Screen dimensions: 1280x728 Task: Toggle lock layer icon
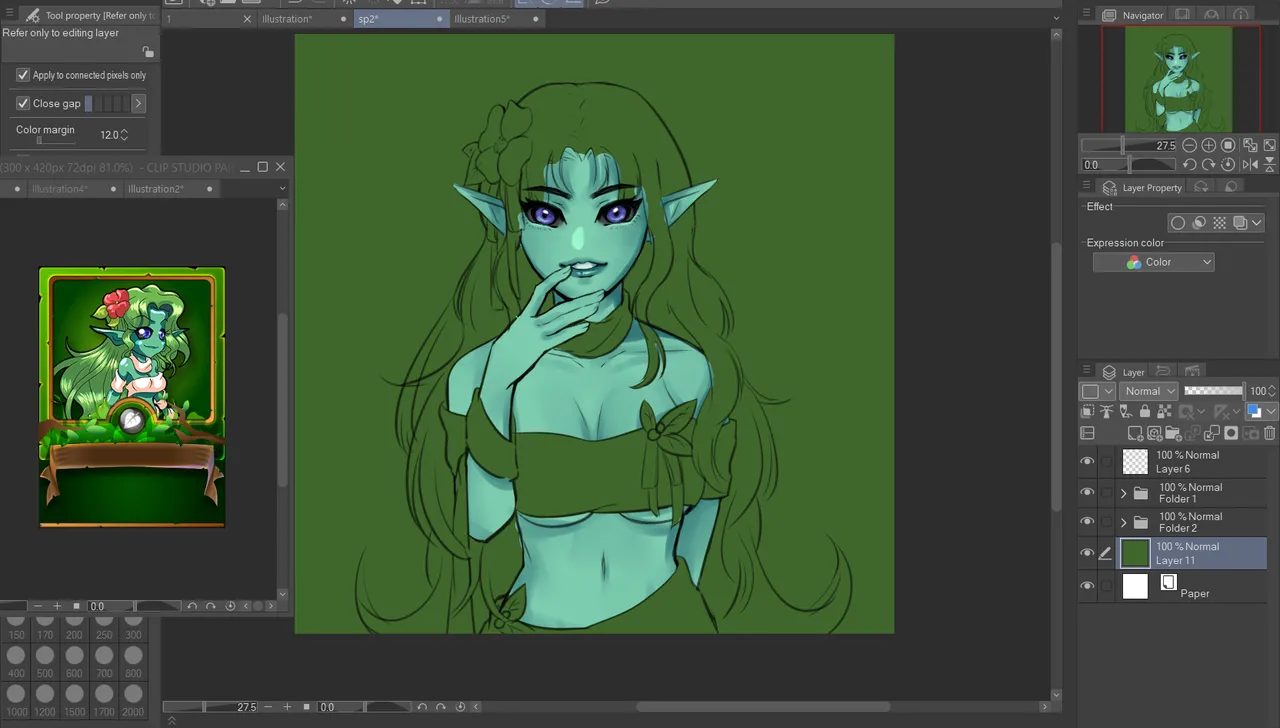pyautogui.click(x=1145, y=411)
